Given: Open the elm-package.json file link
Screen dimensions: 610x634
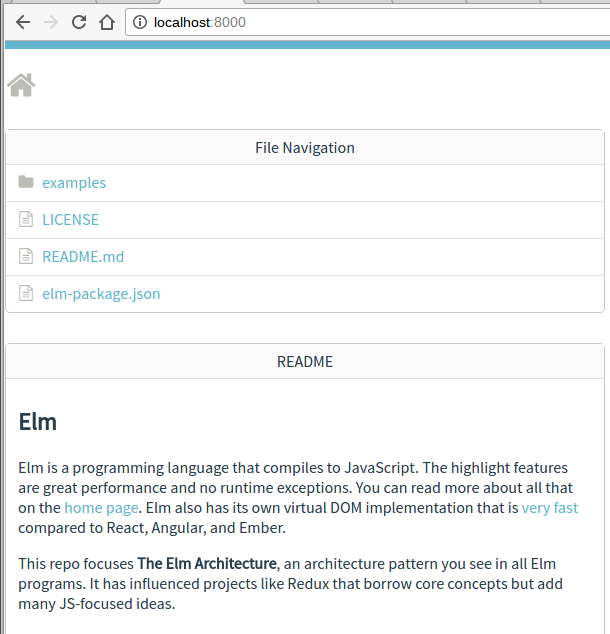Looking at the screenshot, I should [101, 294].
